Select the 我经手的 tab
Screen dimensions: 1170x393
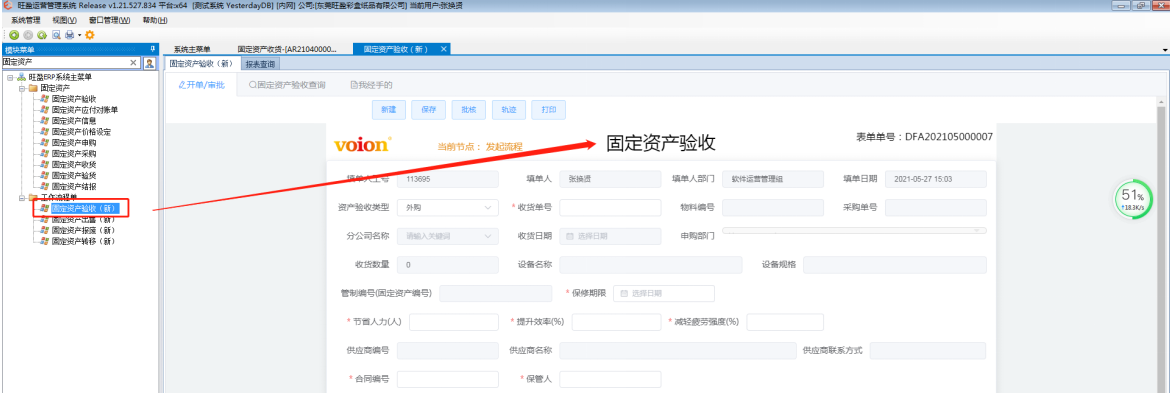coord(372,85)
